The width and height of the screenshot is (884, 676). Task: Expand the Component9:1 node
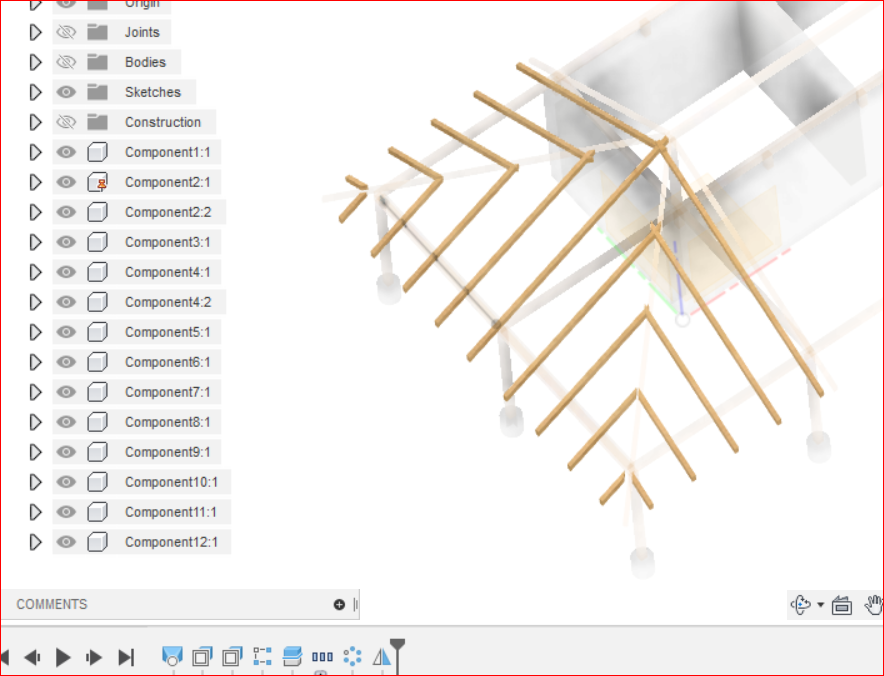[36, 452]
